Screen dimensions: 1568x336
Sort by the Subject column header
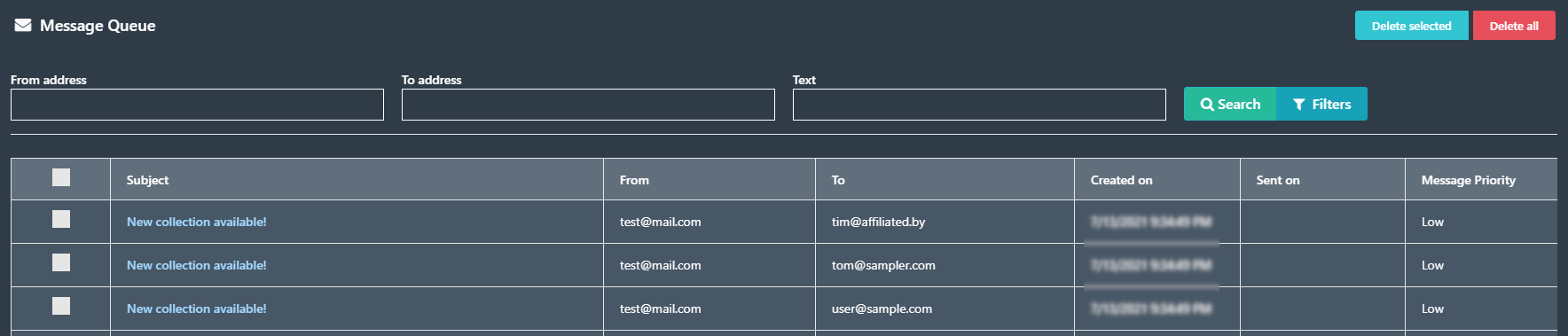pos(147,180)
